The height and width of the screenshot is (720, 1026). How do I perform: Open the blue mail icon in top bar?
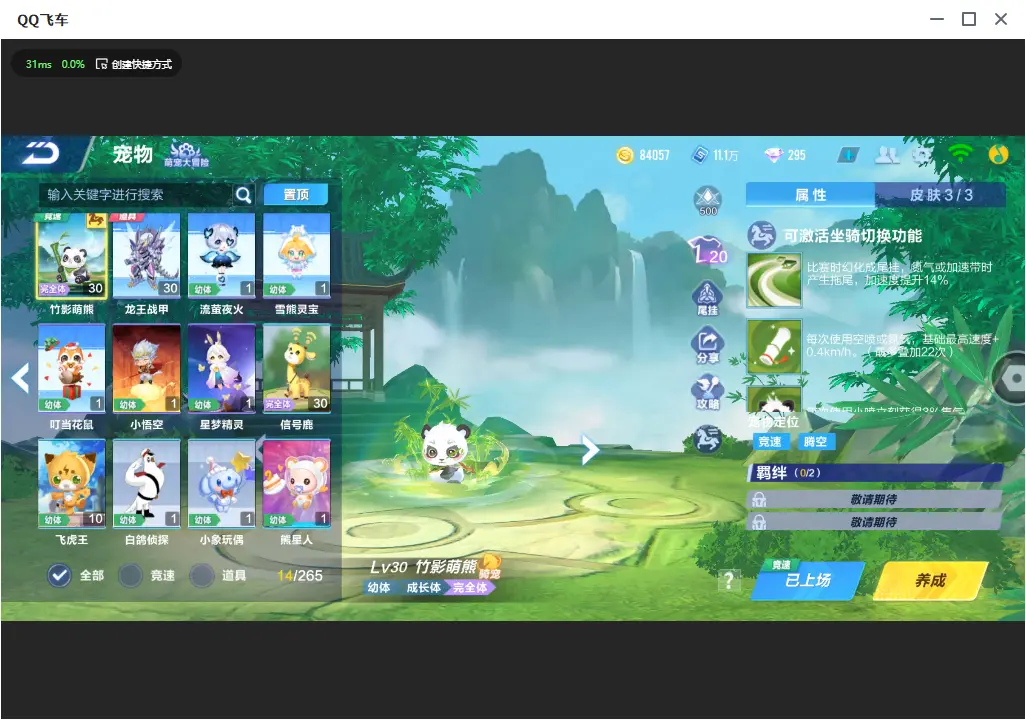(x=848, y=155)
